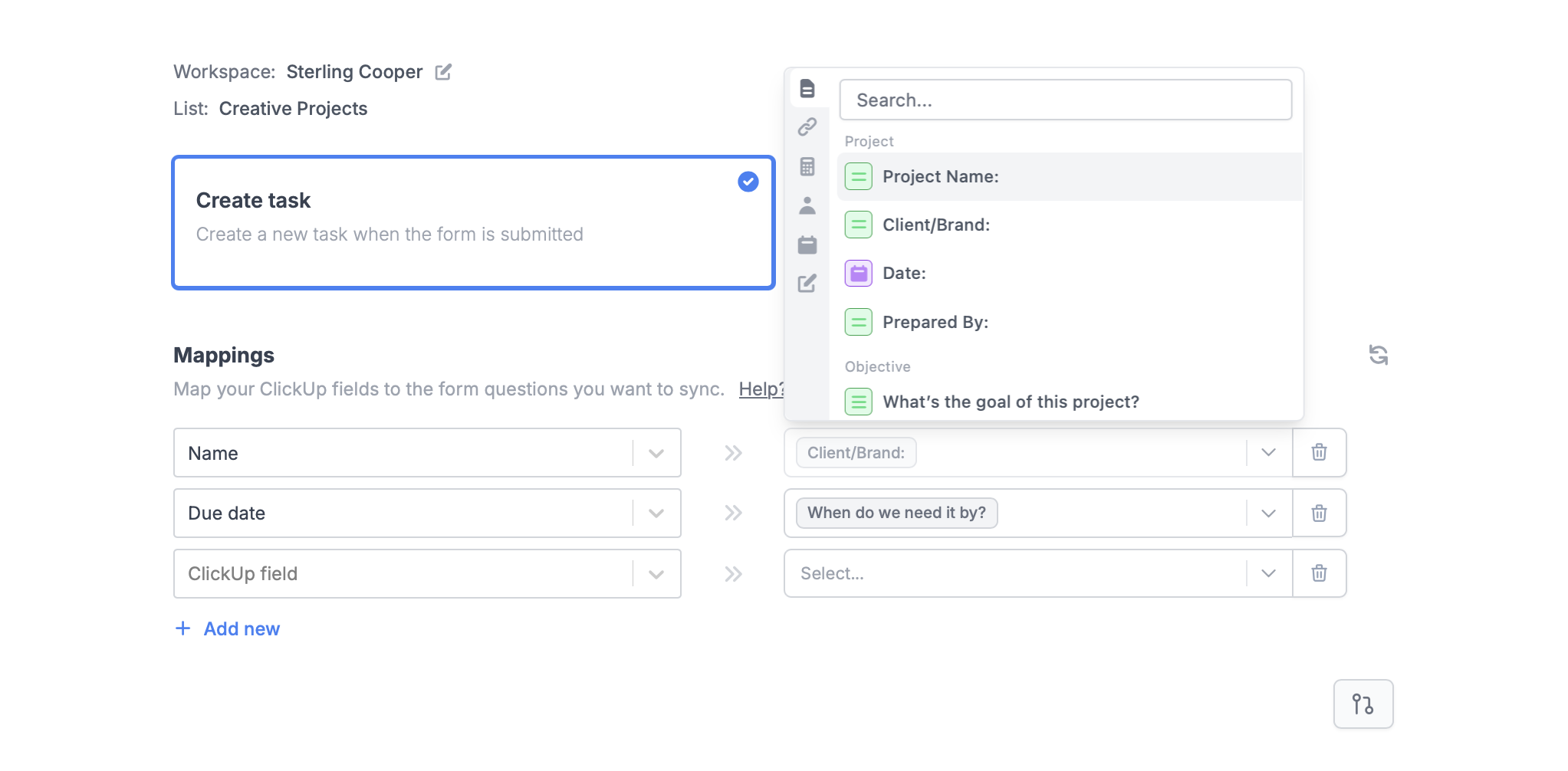Select the document fields tab in the field picker

click(807, 88)
